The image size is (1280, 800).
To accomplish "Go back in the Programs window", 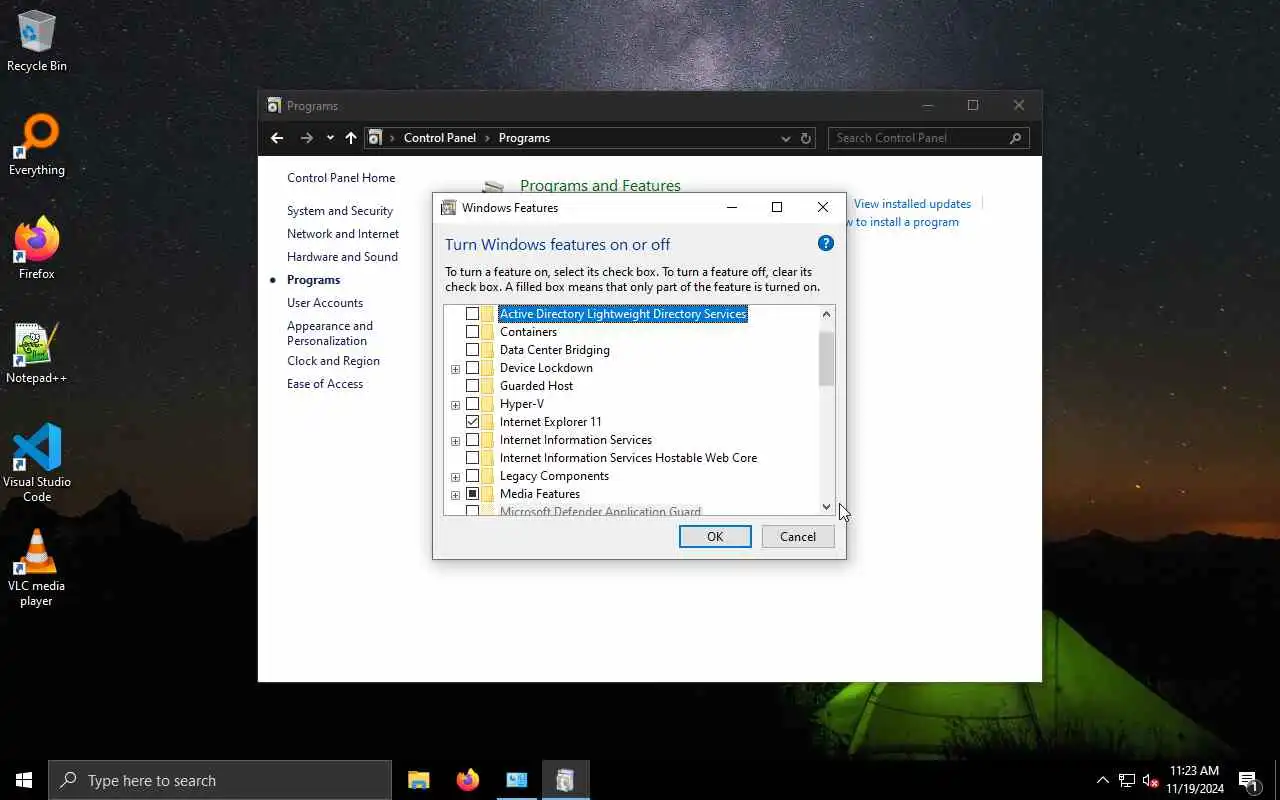I will tap(277, 138).
